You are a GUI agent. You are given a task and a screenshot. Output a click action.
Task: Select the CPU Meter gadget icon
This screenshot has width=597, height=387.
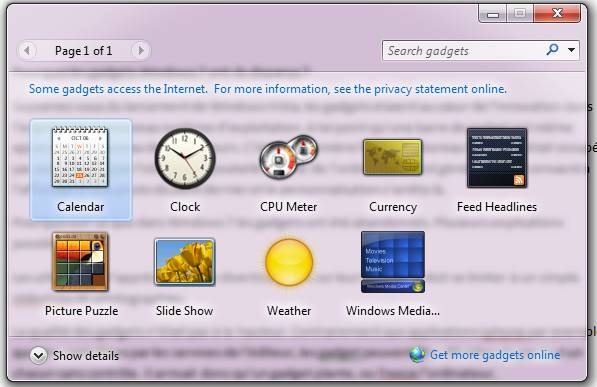[289, 157]
